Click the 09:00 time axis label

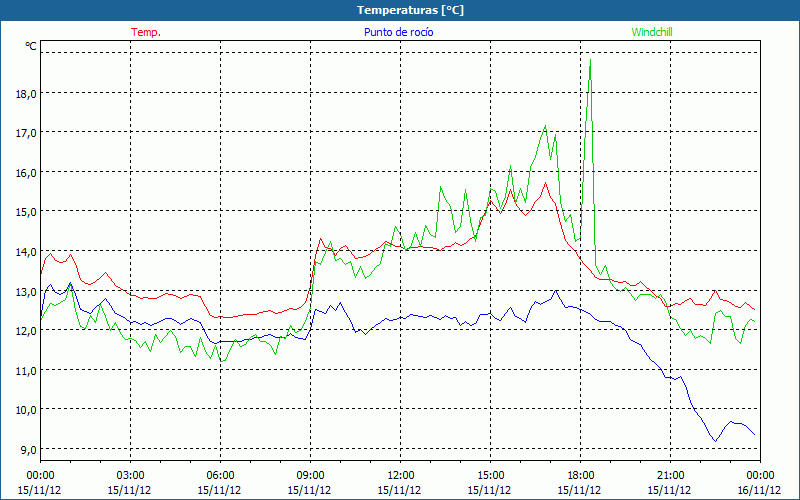310,476
